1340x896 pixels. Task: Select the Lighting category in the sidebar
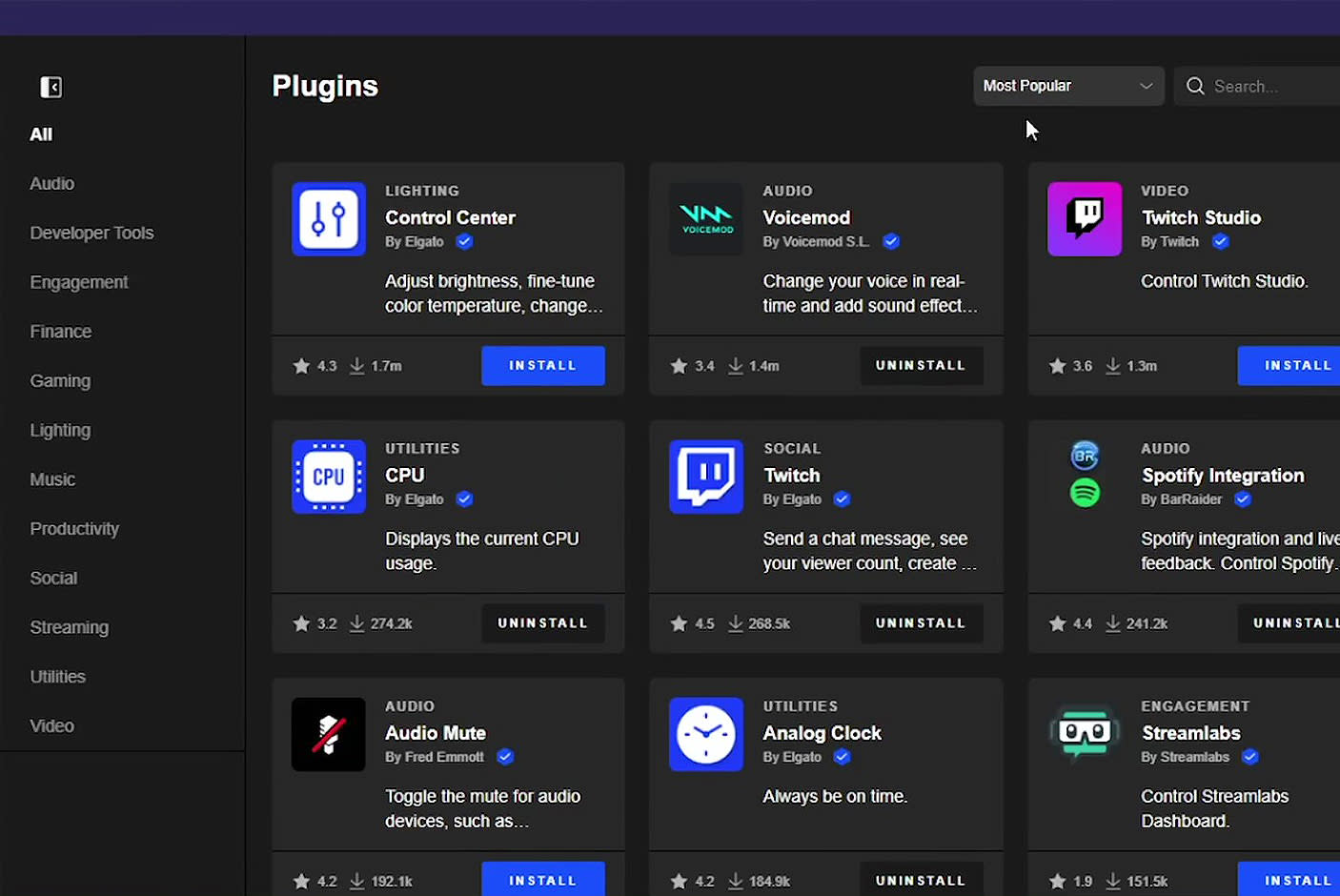coord(60,430)
